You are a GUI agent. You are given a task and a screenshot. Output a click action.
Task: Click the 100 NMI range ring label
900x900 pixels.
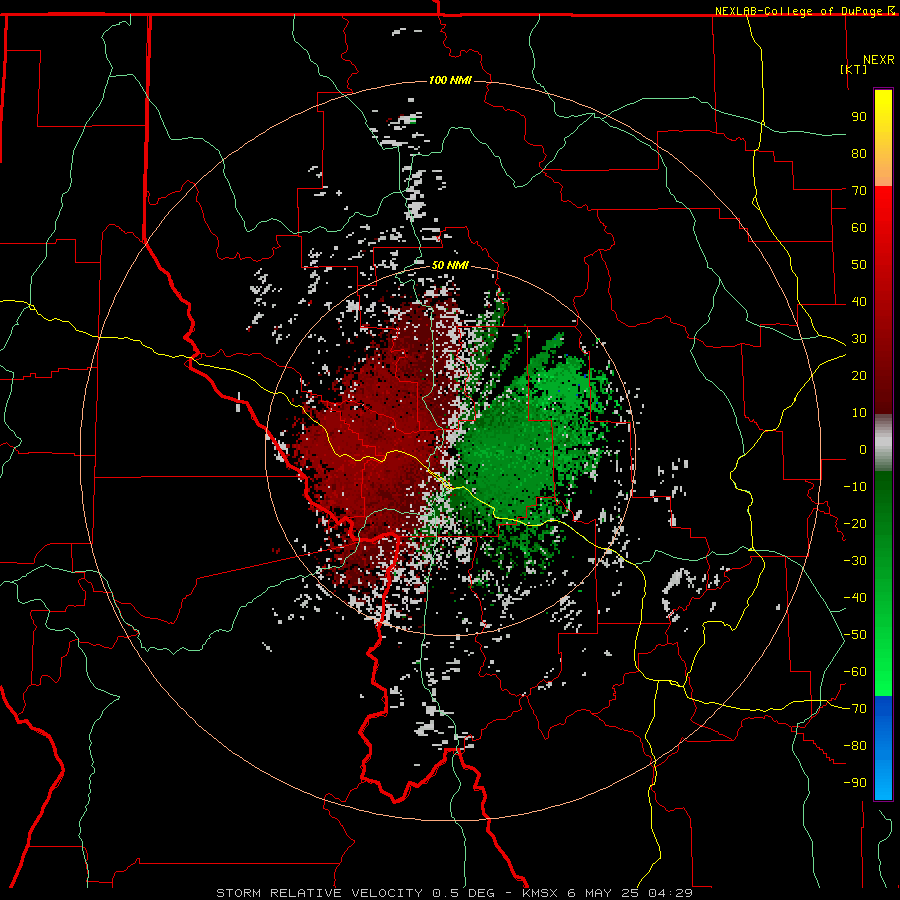450,80
